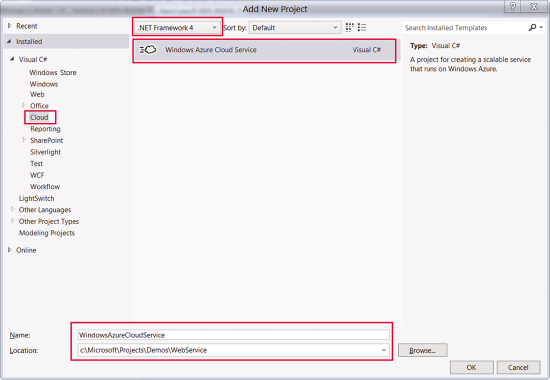Select the LightSwitch category
Viewport: 550px width, 380px height.
36,198
